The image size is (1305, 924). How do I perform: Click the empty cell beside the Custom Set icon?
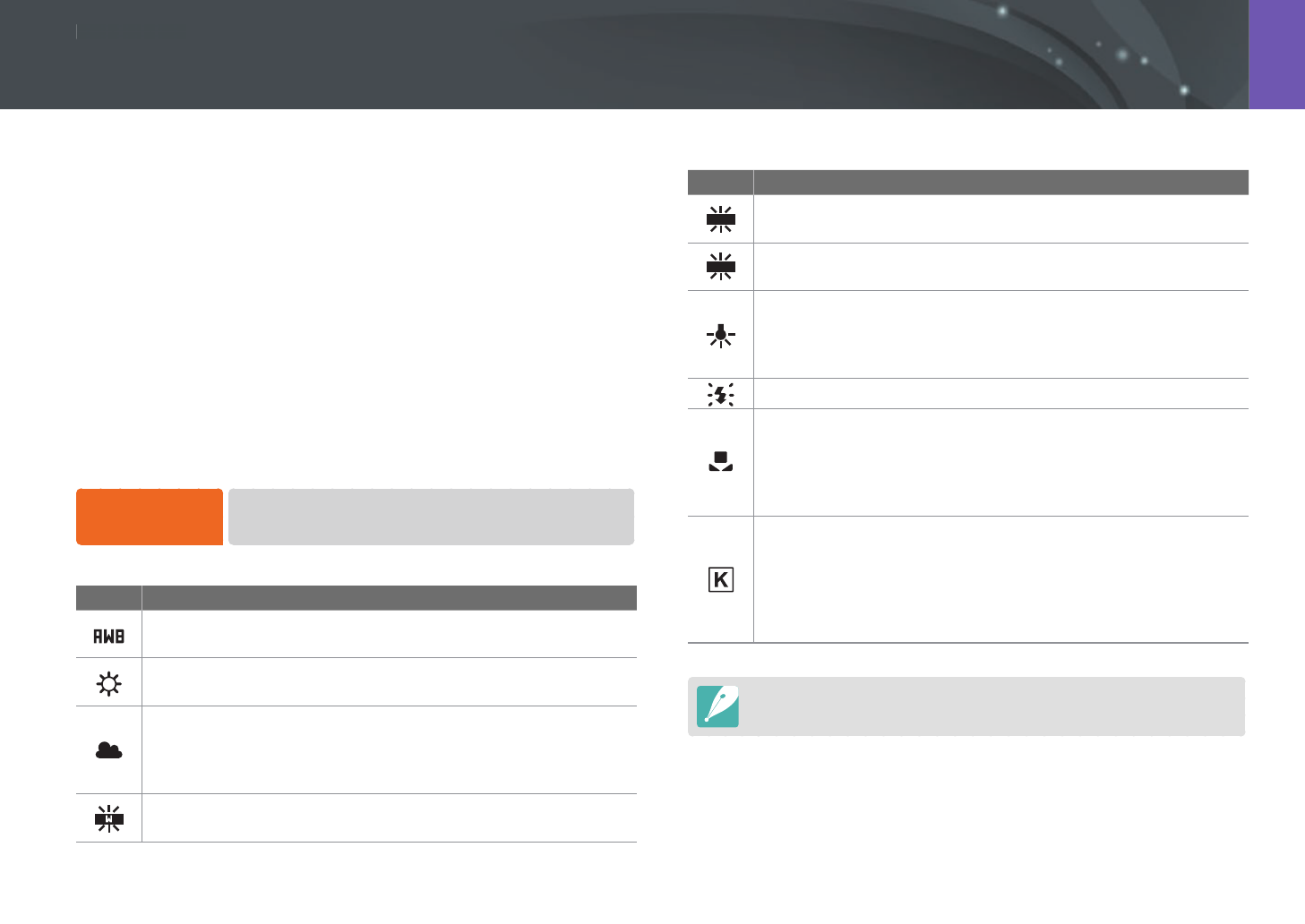[x=1001, y=463]
